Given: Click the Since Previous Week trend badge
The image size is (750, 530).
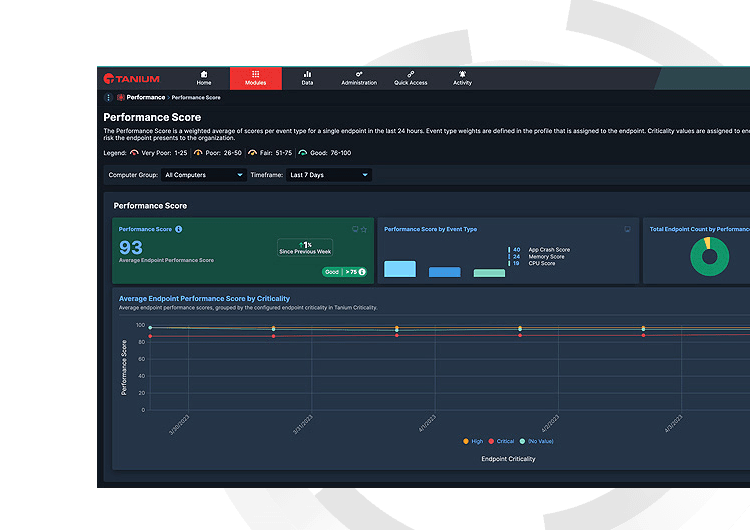Looking at the screenshot, I should coord(305,248).
